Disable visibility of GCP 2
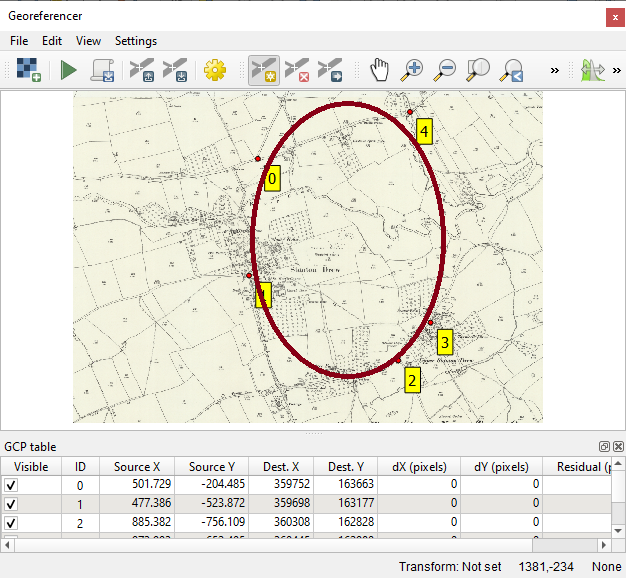 12,523
